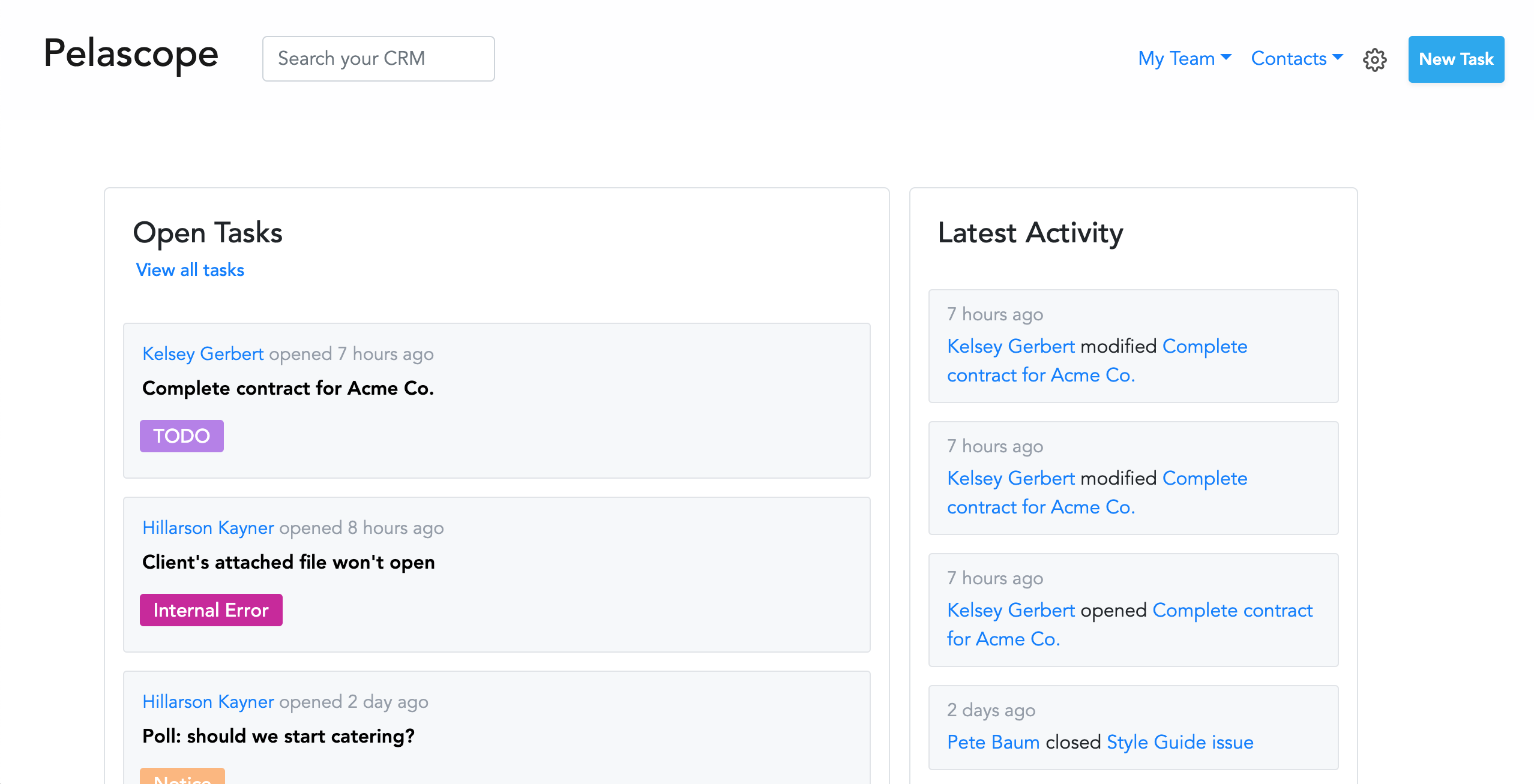
Task: Open the View all tasks link
Action: 190,270
